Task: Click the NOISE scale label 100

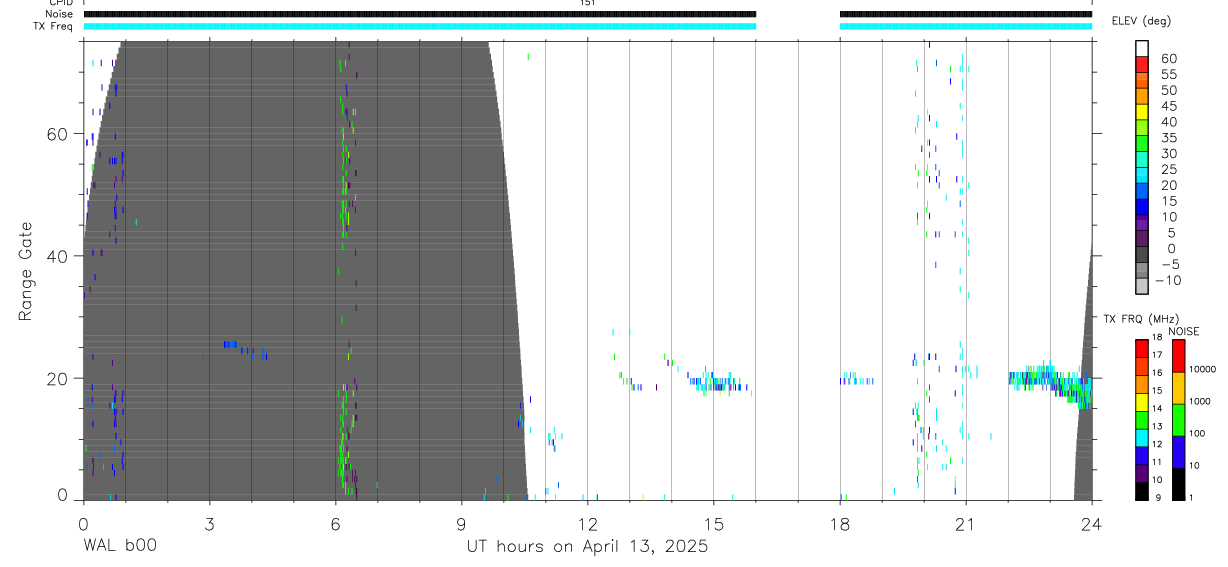Action: (x=1197, y=433)
